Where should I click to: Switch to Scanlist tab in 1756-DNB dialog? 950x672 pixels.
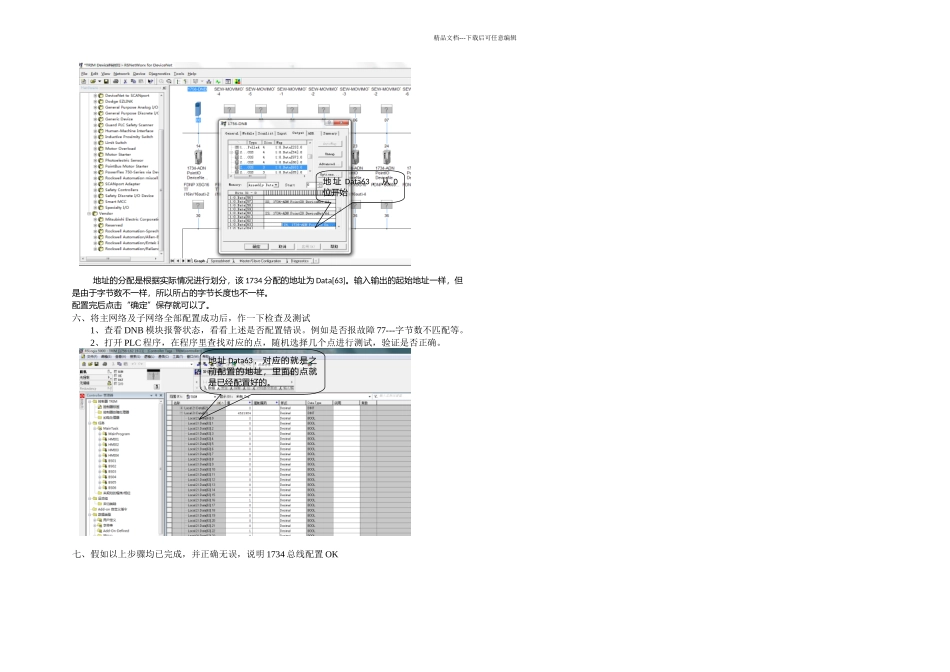click(265, 133)
